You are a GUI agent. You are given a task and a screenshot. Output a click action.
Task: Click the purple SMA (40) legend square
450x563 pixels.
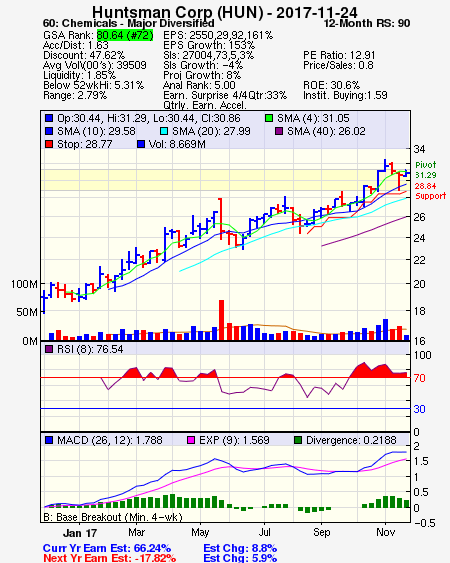[279, 131]
